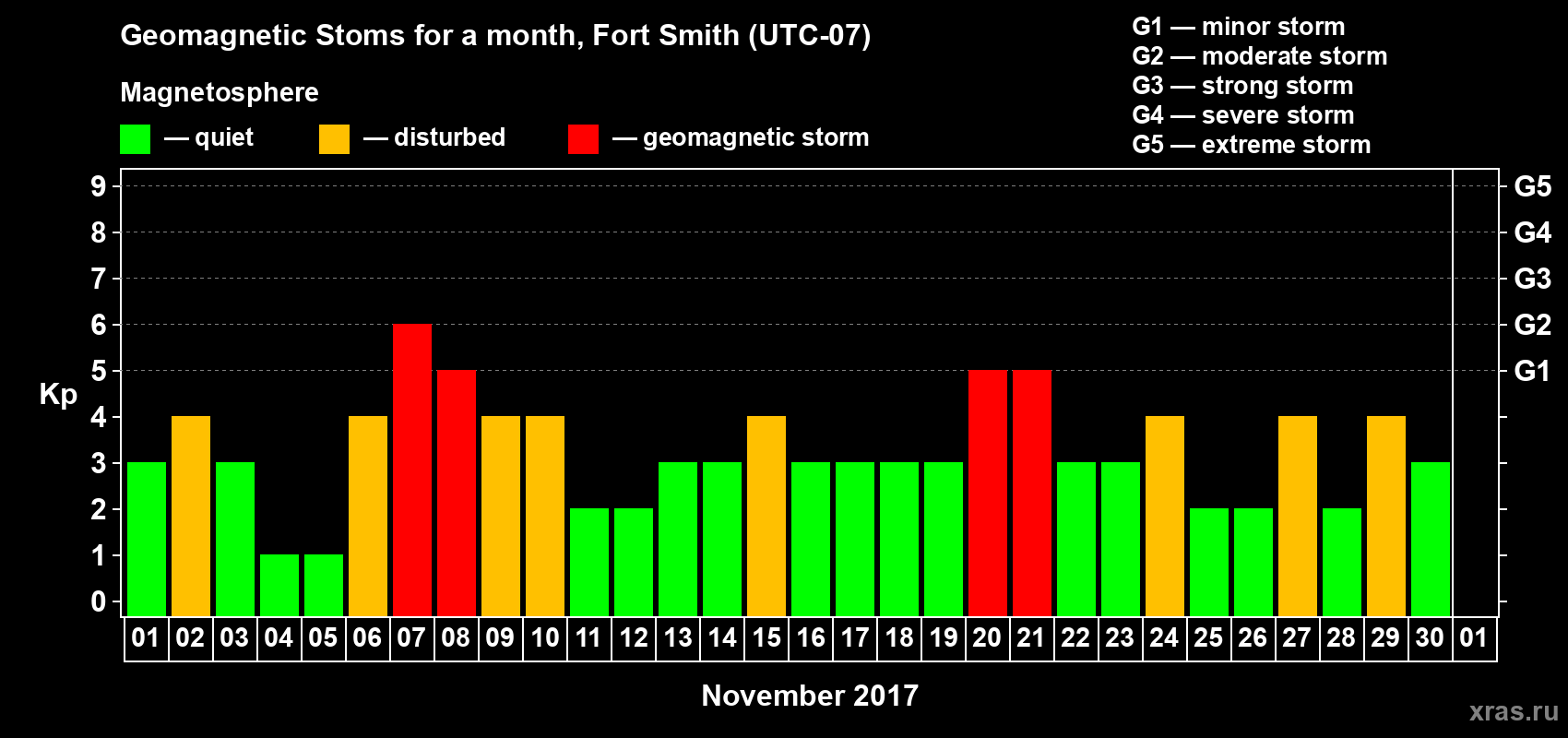Click date label 10 on the axis
Screen dimensions: 1568x738
tap(545, 638)
